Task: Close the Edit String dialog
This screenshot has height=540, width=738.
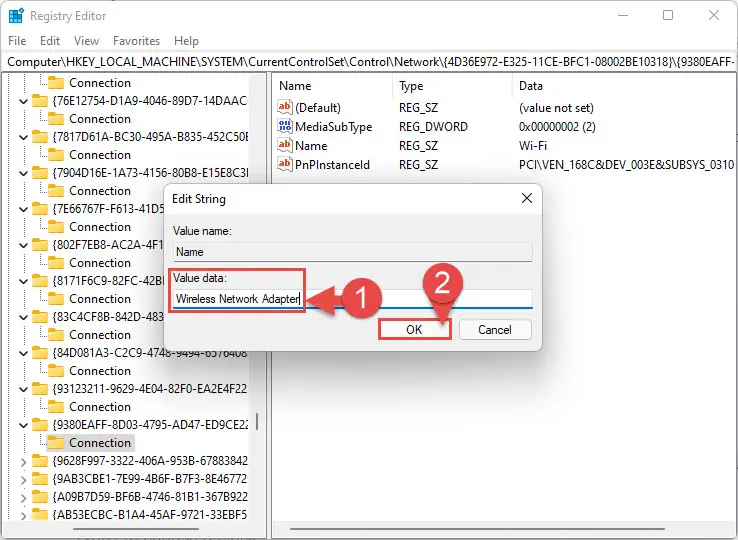Action: point(527,198)
